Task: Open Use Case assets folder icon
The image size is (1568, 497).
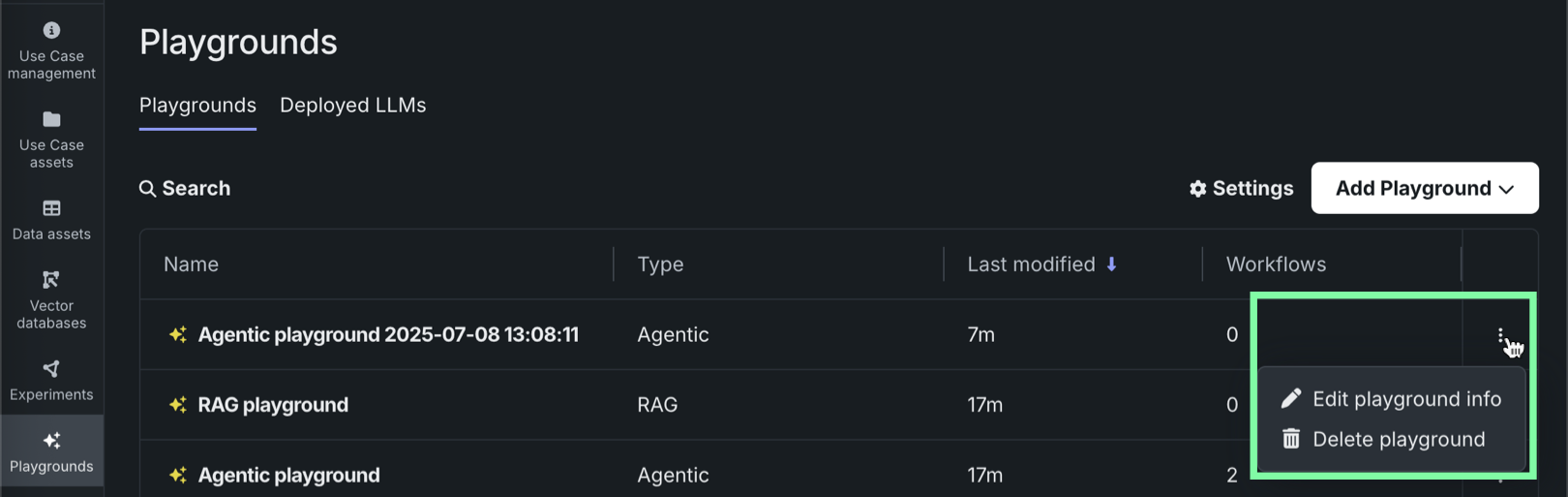Action: [x=51, y=120]
